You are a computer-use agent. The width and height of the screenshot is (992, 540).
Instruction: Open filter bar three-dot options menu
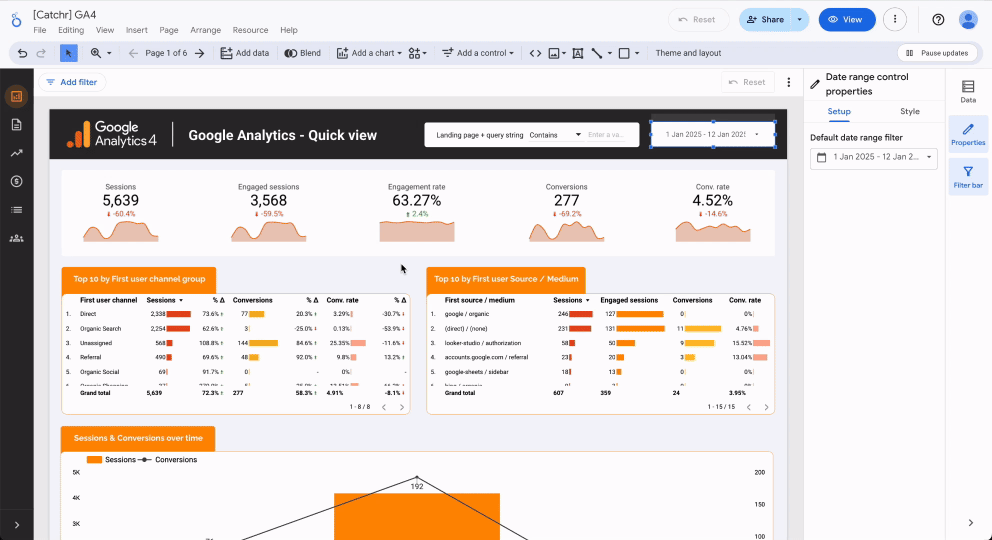[x=788, y=82]
